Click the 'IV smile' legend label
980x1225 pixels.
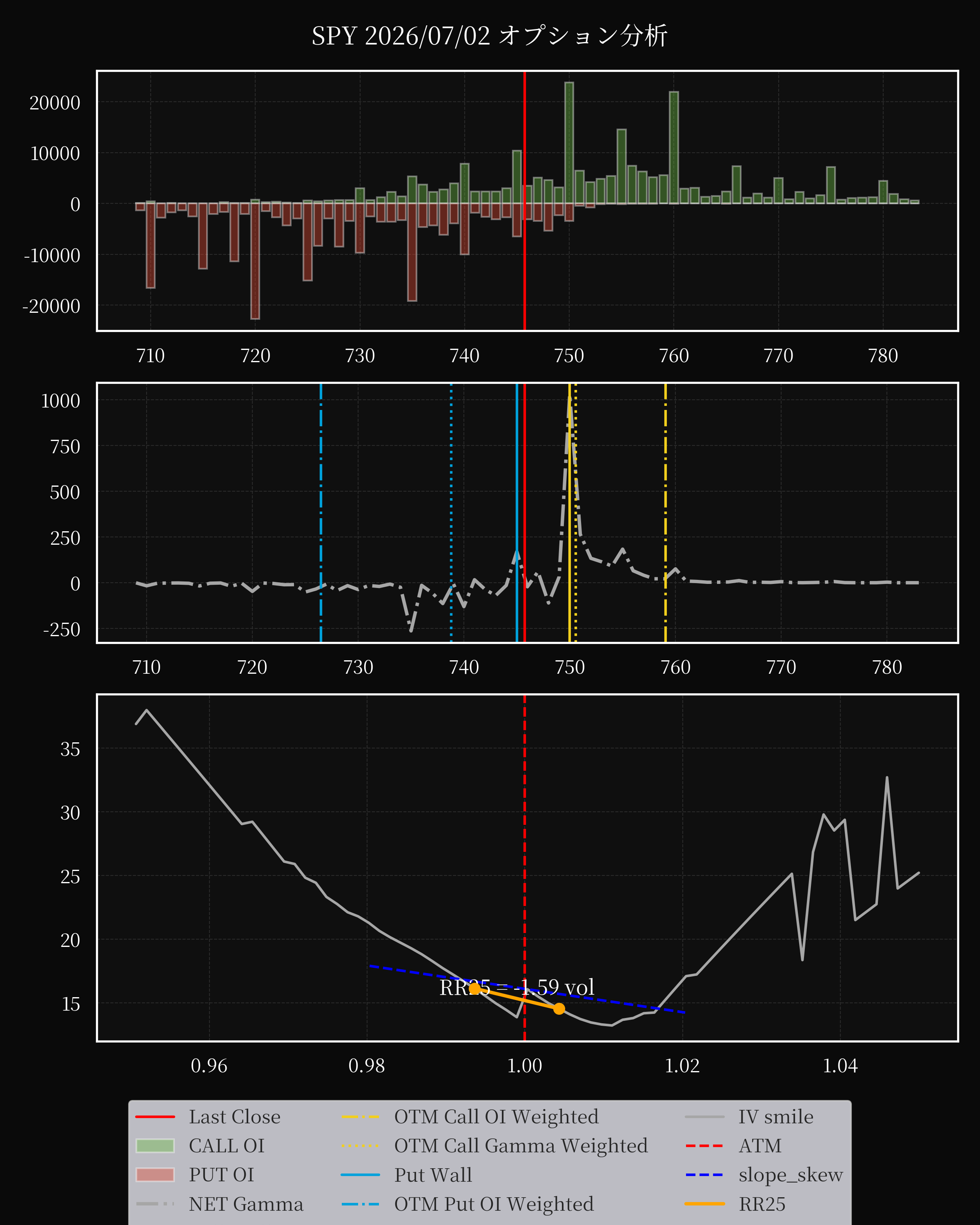tap(775, 1117)
